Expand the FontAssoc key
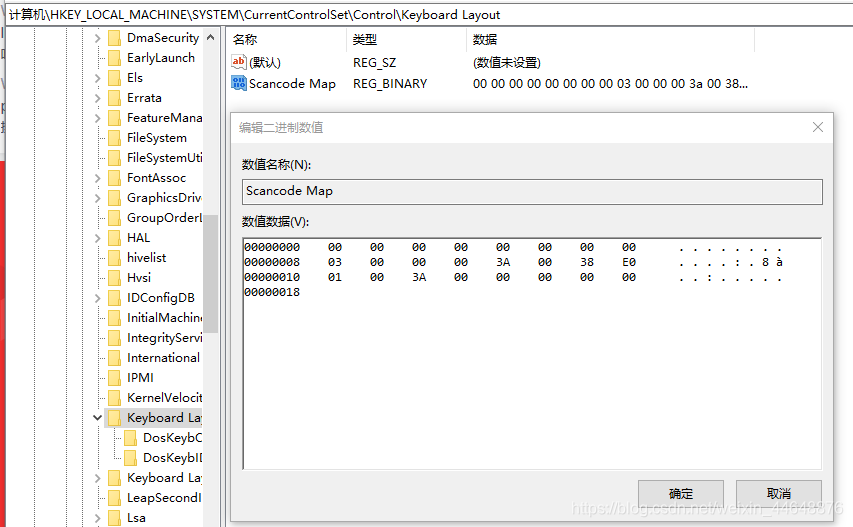 (97, 178)
